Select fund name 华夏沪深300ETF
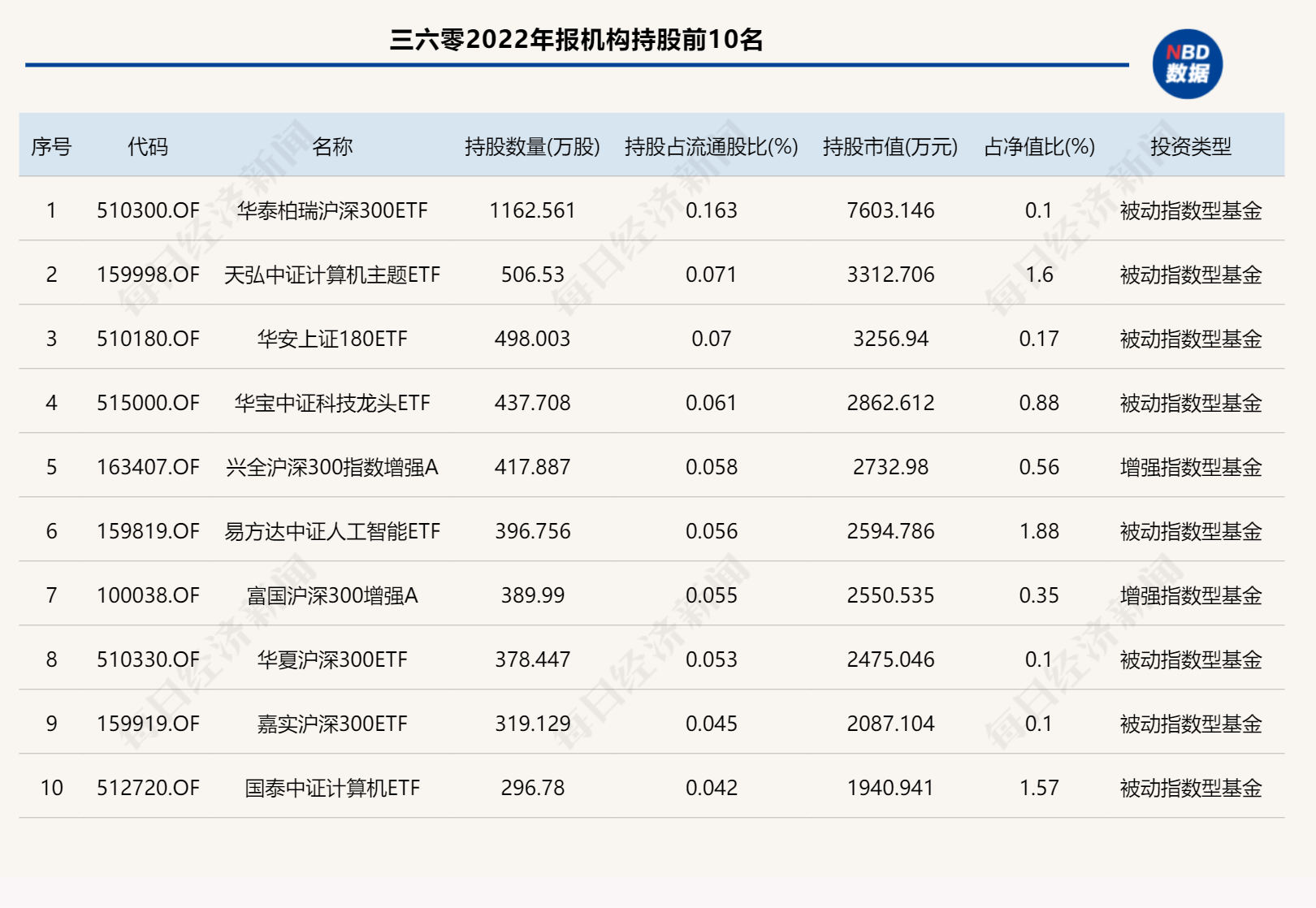The width and height of the screenshot is (1316, 908). 332,660
